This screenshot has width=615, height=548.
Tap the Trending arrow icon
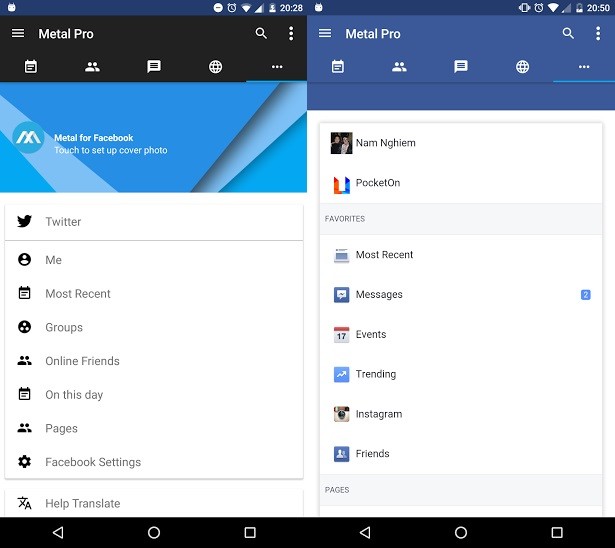(342, 374)
